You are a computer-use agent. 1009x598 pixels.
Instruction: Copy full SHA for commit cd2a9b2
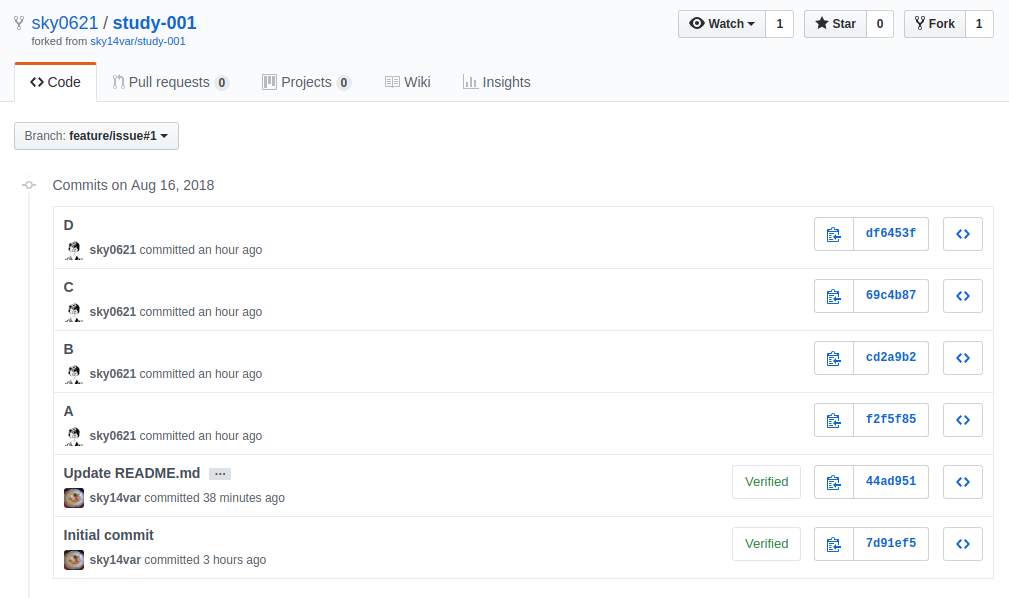pyautogui.click(x=834, y=358)
